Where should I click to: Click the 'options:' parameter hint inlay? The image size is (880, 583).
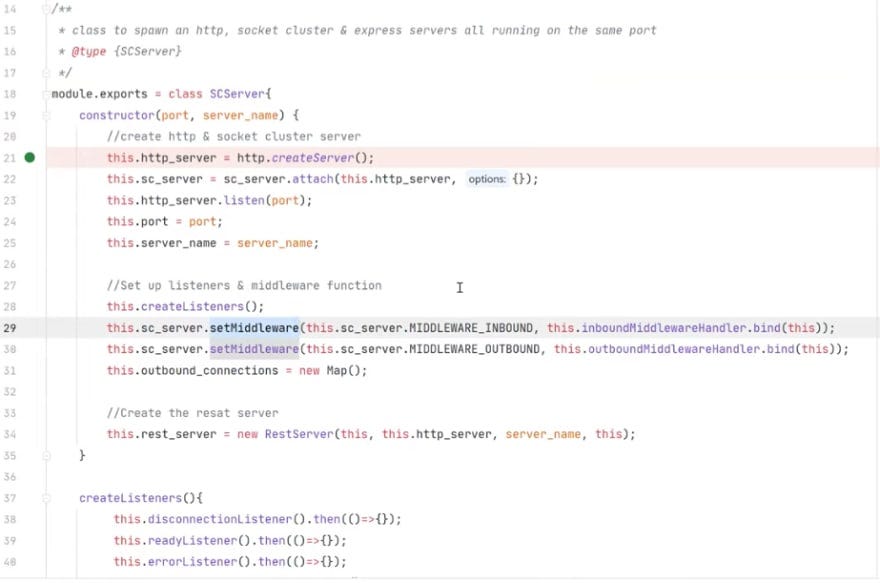[487, 178]
